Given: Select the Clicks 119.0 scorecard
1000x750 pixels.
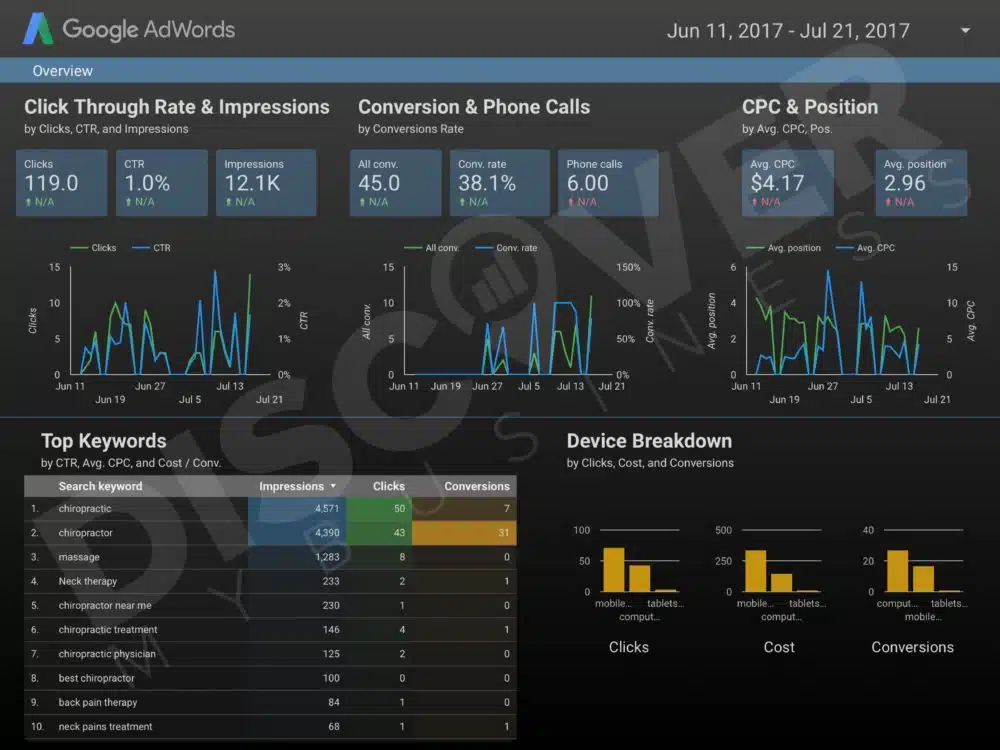Looking at the screenshot, I should 61,183.
